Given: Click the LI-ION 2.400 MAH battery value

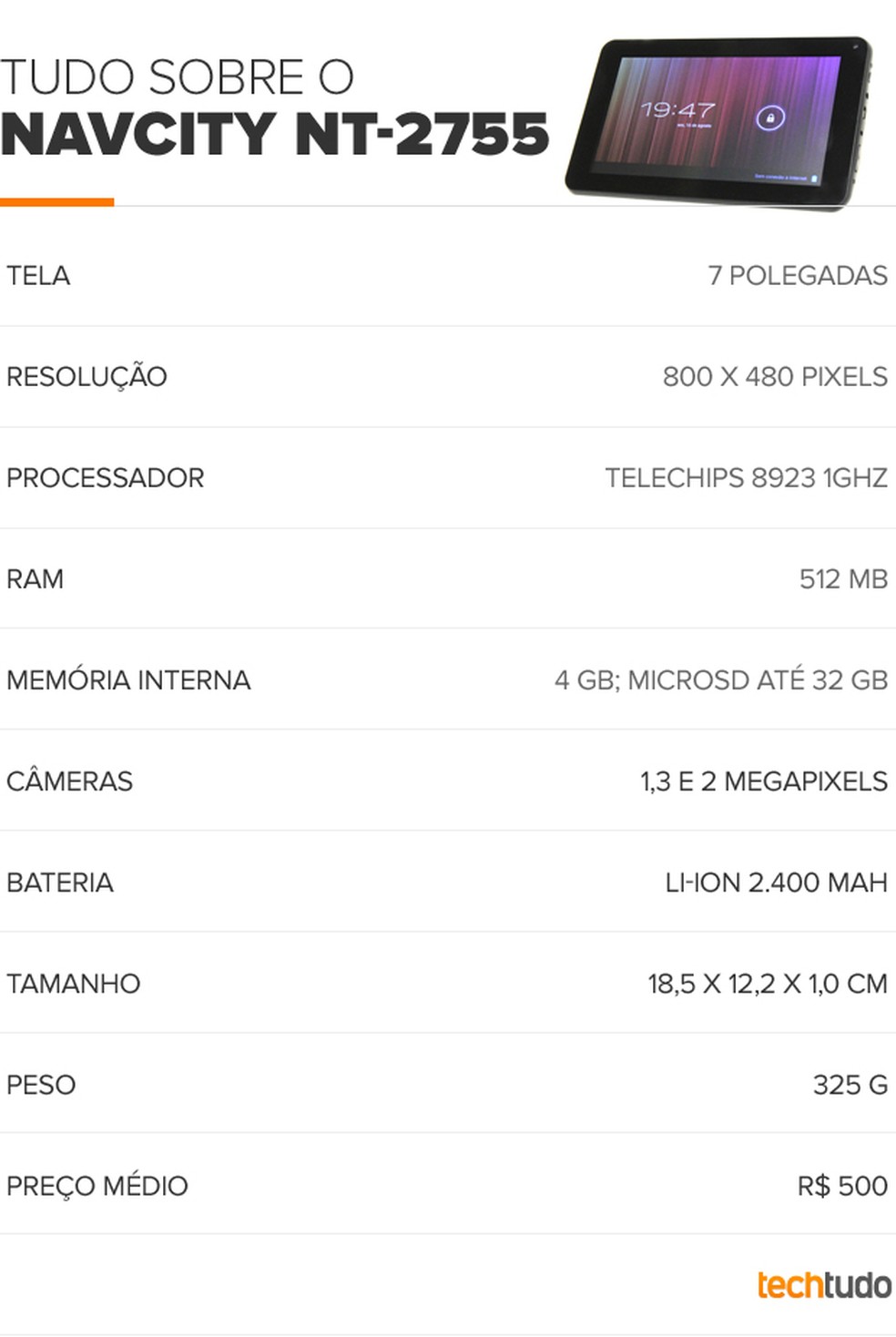Looking at the screenshot, I should 776,883.
